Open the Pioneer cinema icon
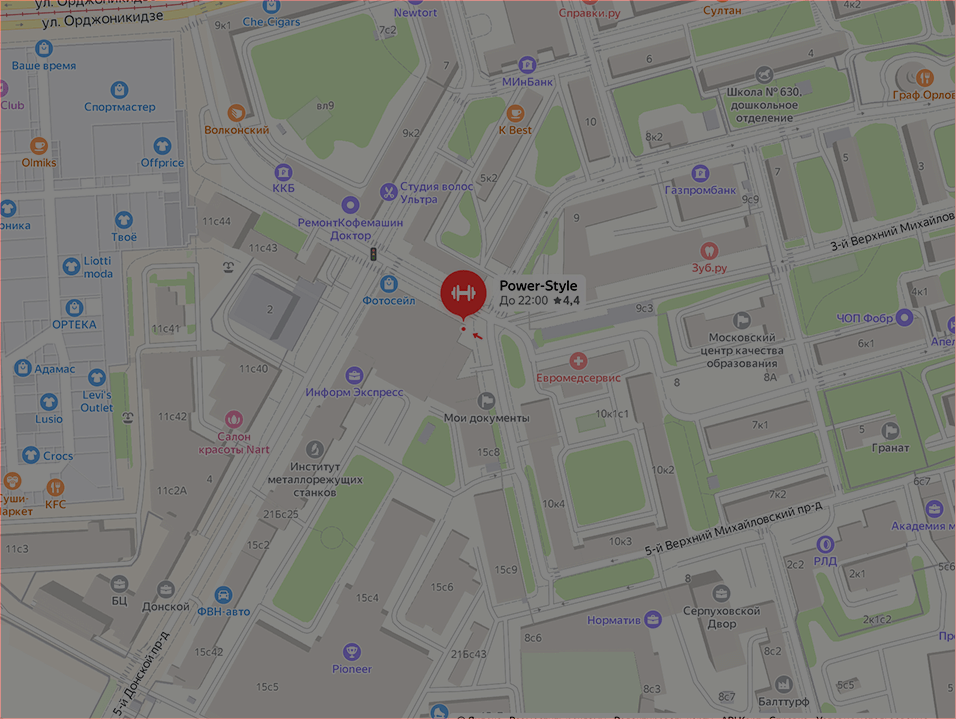 351,652
